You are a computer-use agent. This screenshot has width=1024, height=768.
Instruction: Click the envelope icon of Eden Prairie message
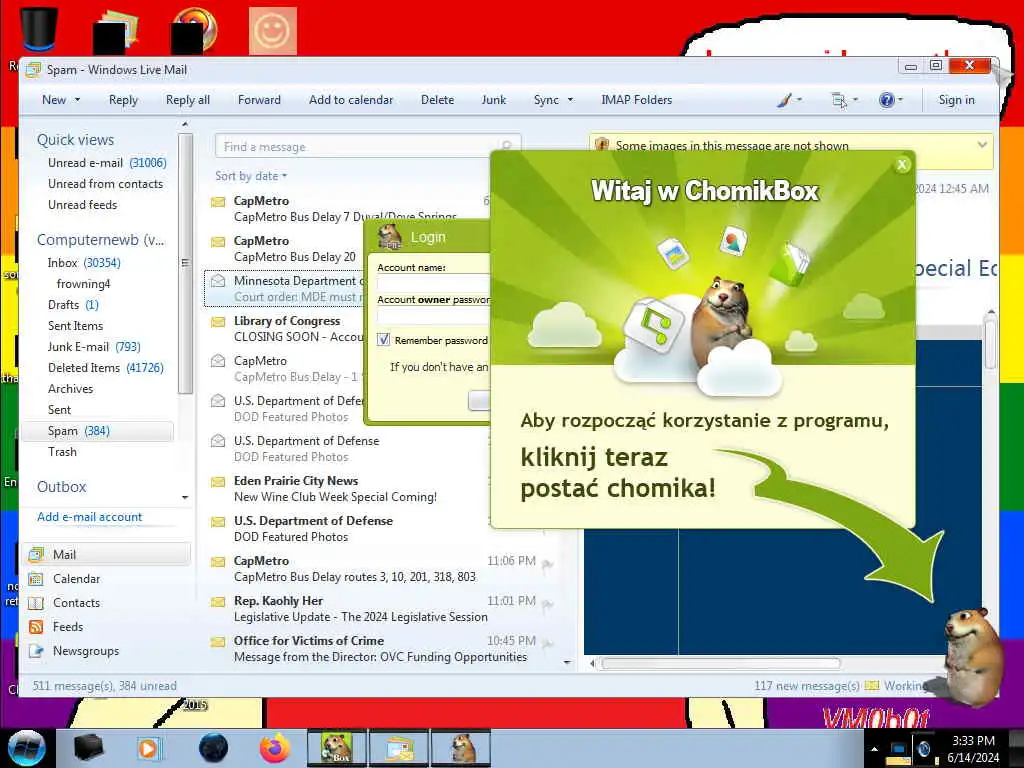tap(218, 482)
